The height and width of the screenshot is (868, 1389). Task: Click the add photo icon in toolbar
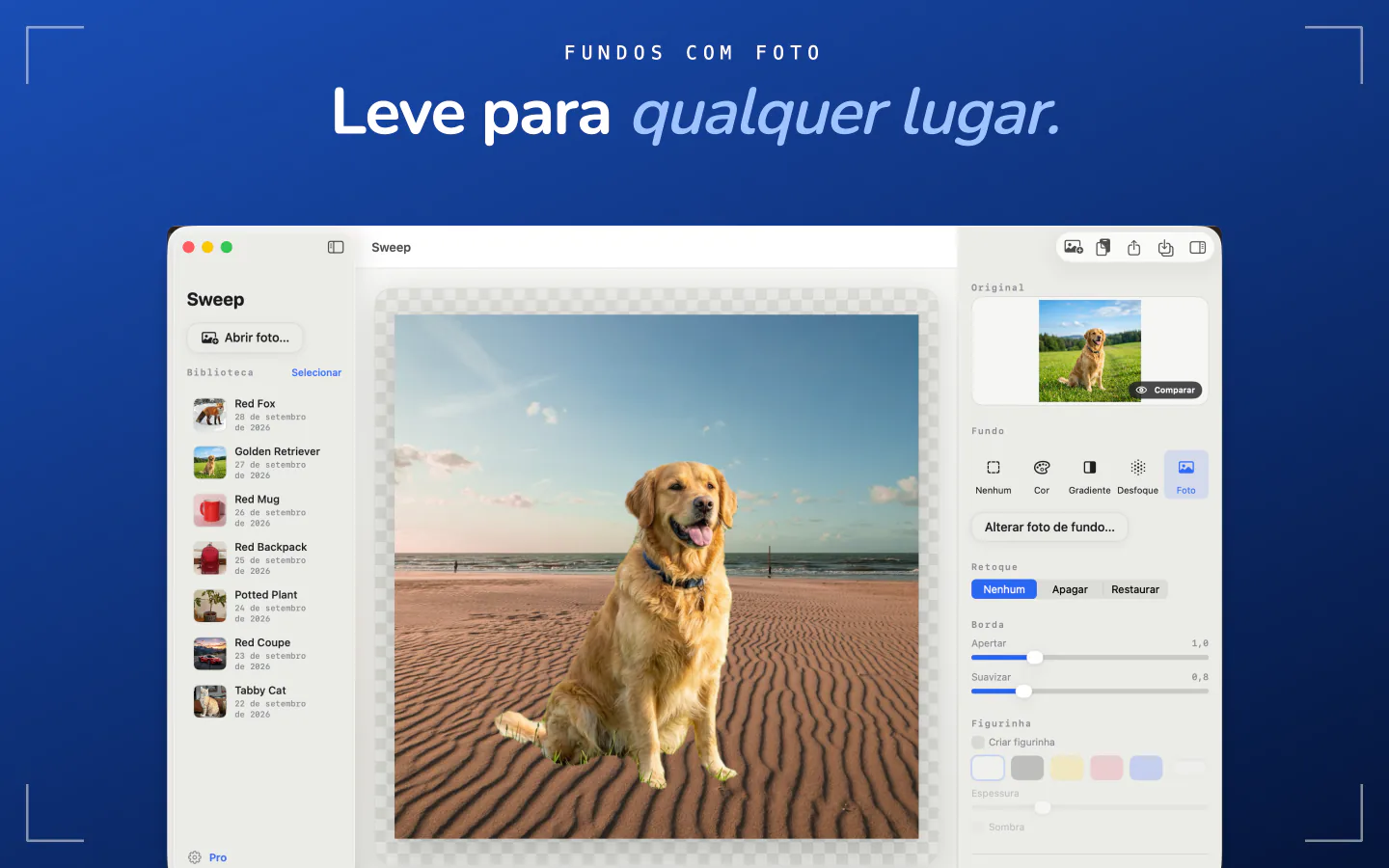[x=1074, y=248]
